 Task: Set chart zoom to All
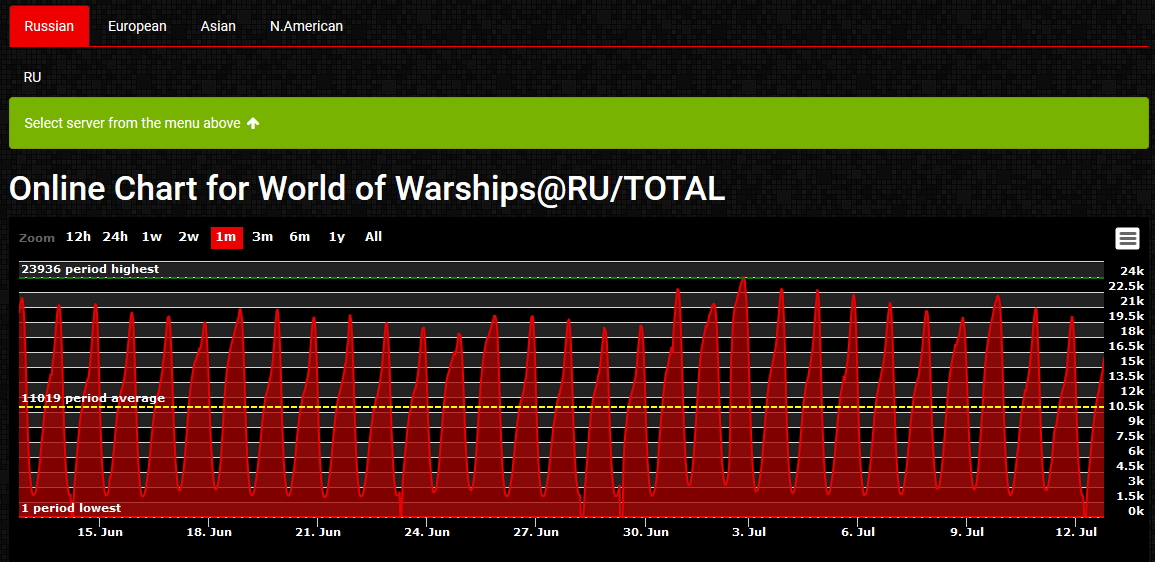pyautogui.click(x=373, y=237)
